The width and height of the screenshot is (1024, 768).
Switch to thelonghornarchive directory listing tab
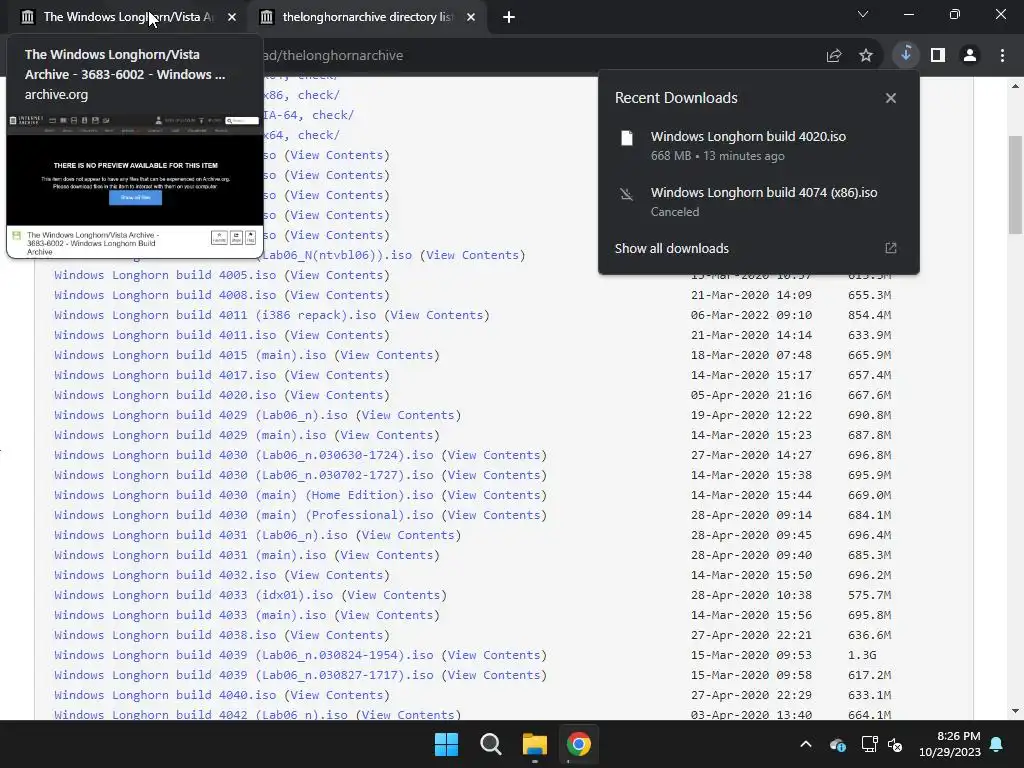pyautogui.click(x=367, y=17)
